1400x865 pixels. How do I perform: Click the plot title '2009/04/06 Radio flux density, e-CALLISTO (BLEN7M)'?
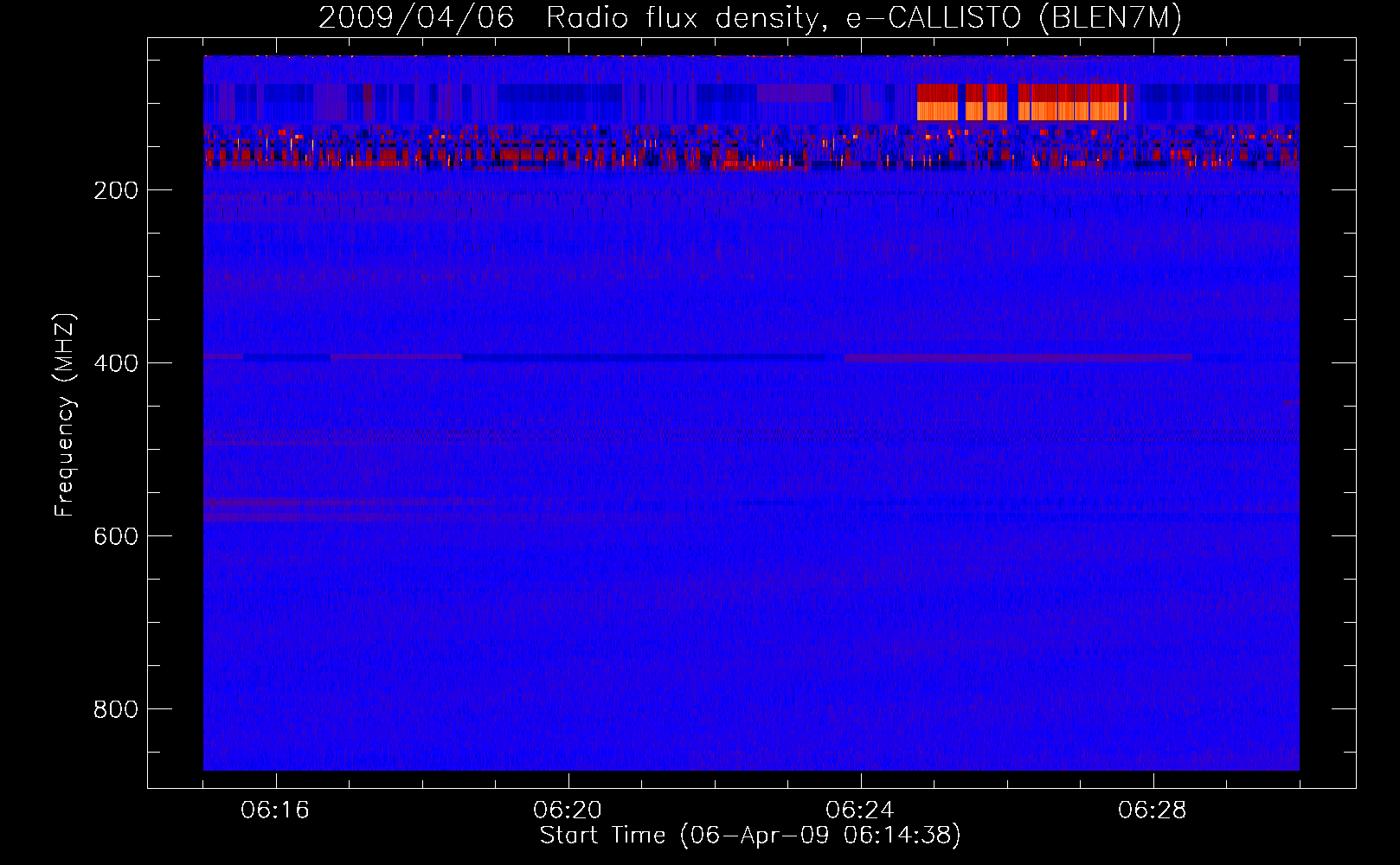[x=750, y=18]
